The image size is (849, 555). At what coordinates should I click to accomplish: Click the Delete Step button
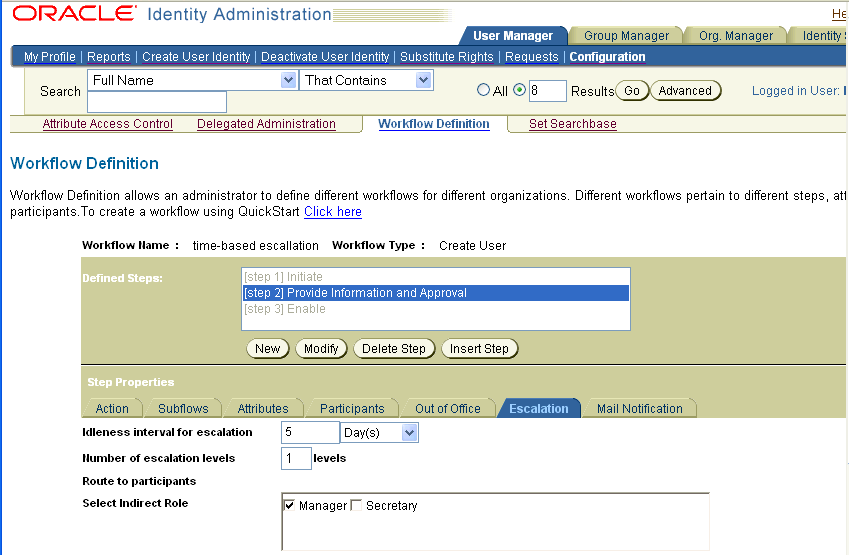[394, 348]
